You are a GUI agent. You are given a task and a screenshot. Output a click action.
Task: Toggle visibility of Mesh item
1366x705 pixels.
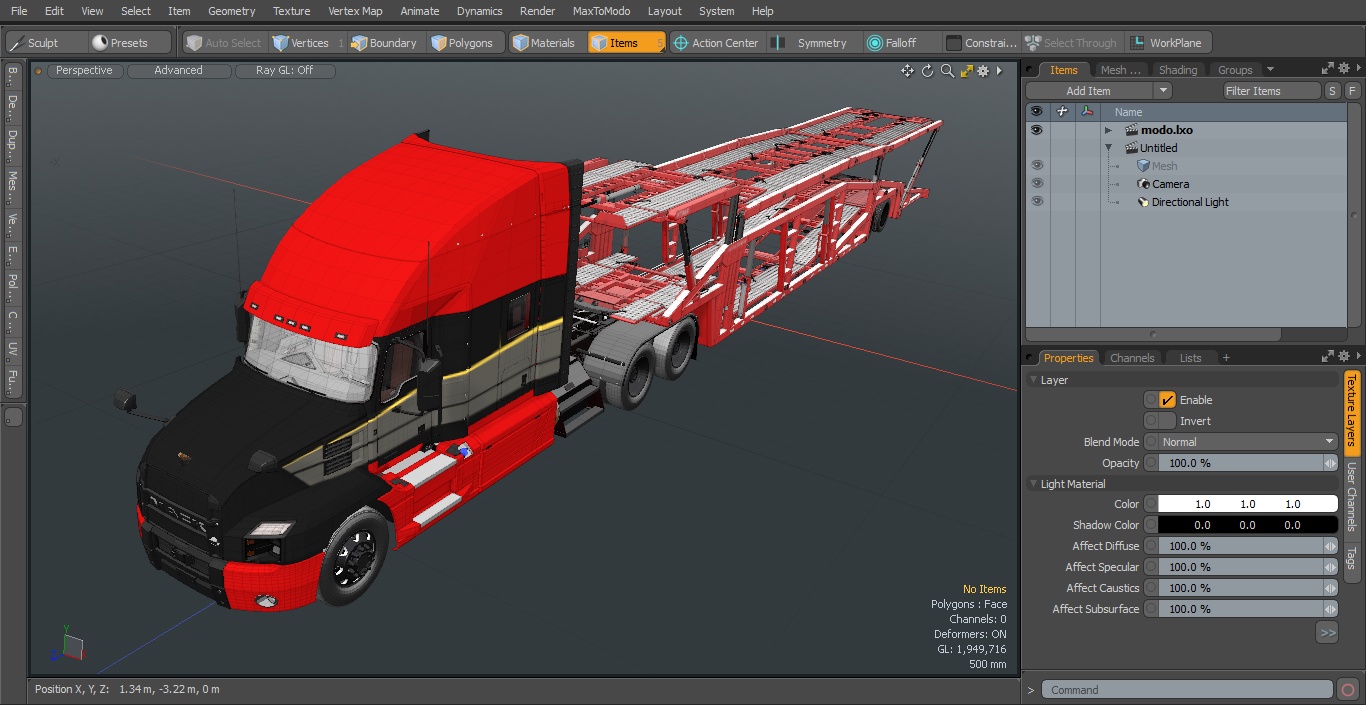[1037, 166]
